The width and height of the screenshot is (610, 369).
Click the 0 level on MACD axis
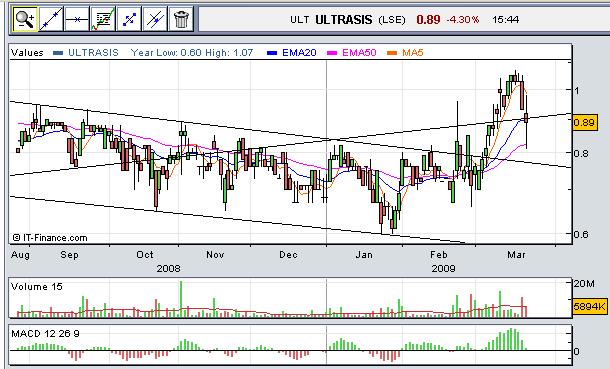[577, 352]
